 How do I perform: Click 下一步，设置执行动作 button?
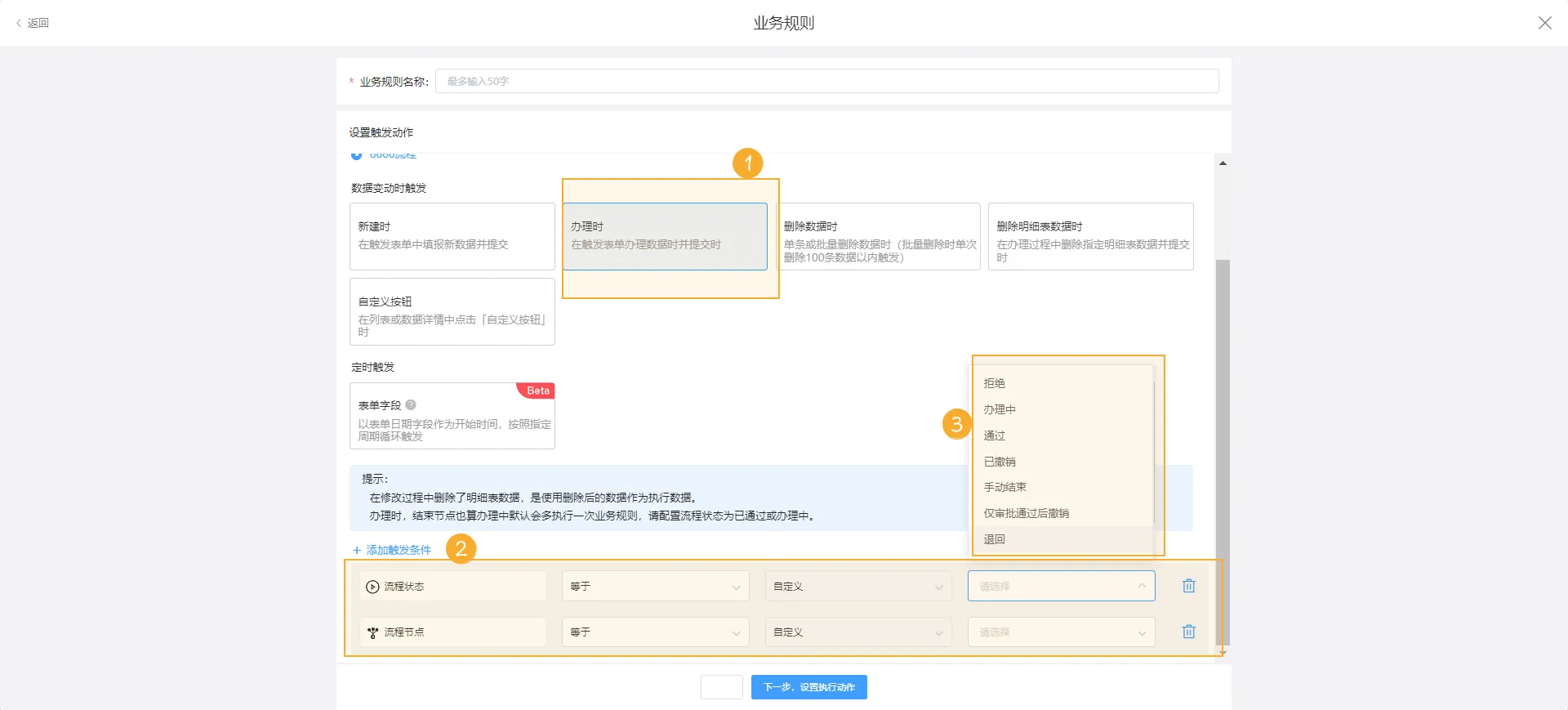[x=808, y=687]
